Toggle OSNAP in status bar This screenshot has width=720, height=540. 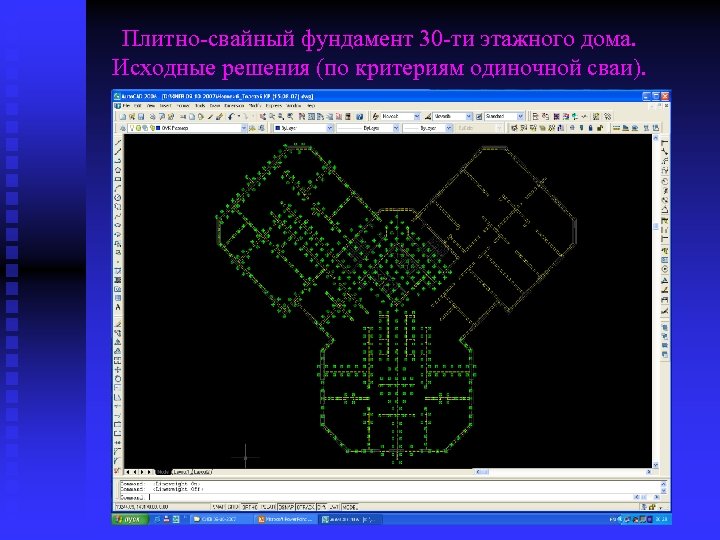[x=286, y=507]
